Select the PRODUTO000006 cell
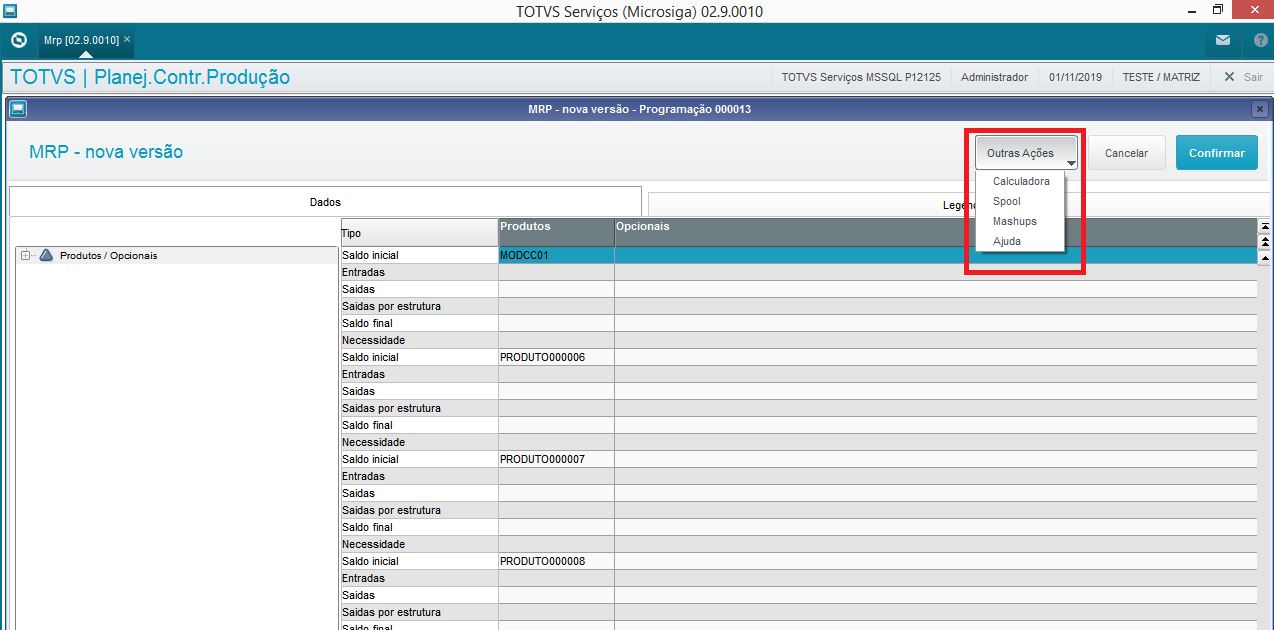Viewport: 1274px width, 630px height. tap(556, 357)
